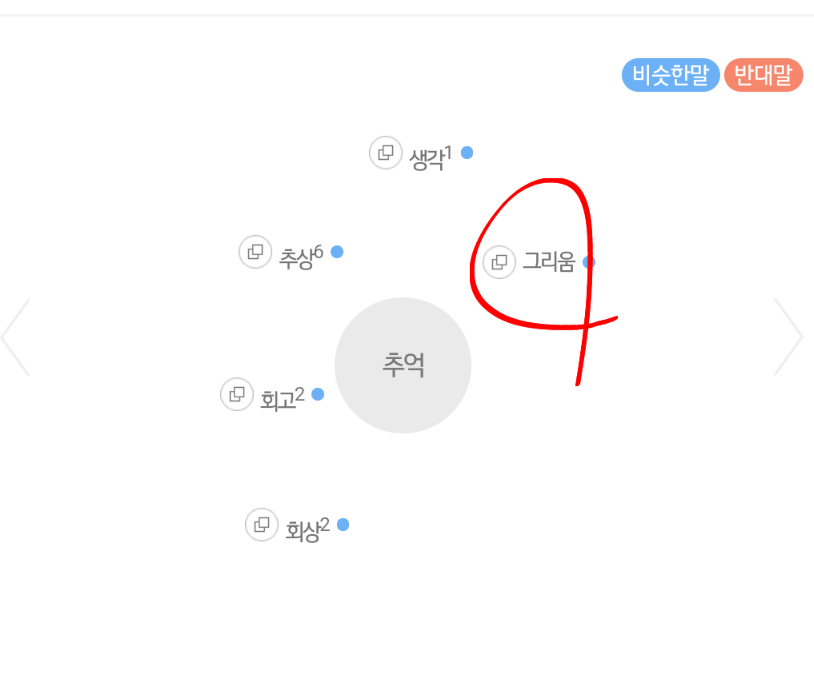
Task: Select the word 그리움
Action: point(549,261)
